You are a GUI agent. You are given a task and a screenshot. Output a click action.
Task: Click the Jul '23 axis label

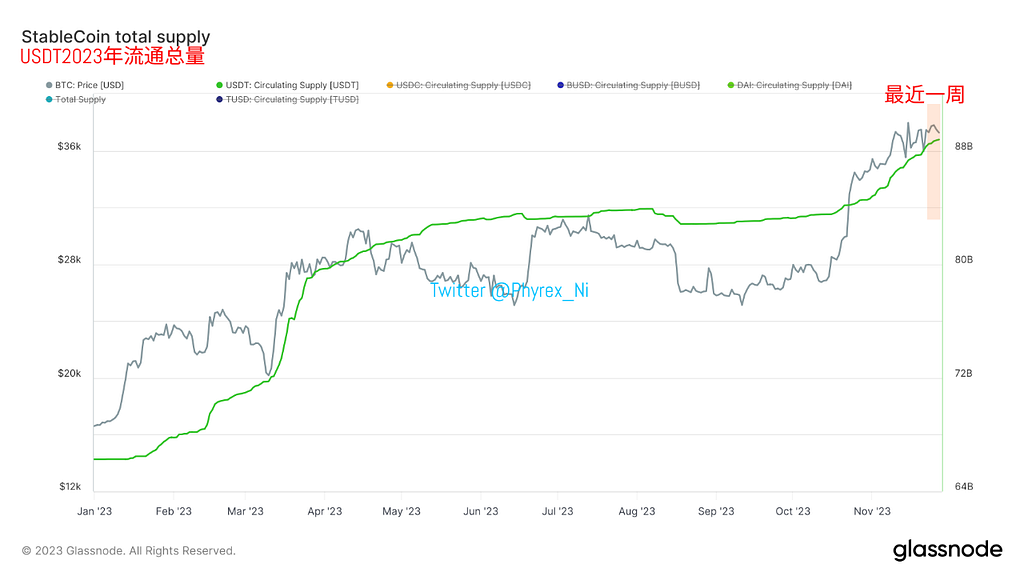[x=558, y=511]
